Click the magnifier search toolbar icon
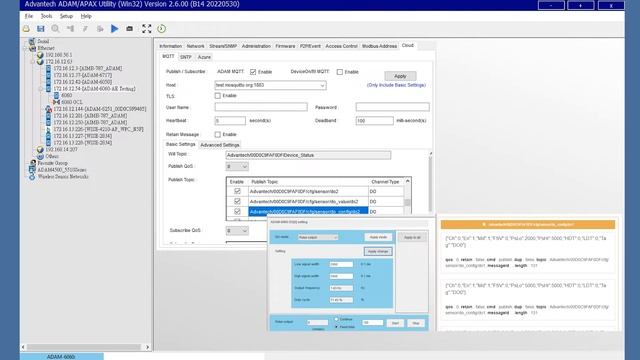Viewport: 640px width, 360px height. tap(56, 29)
